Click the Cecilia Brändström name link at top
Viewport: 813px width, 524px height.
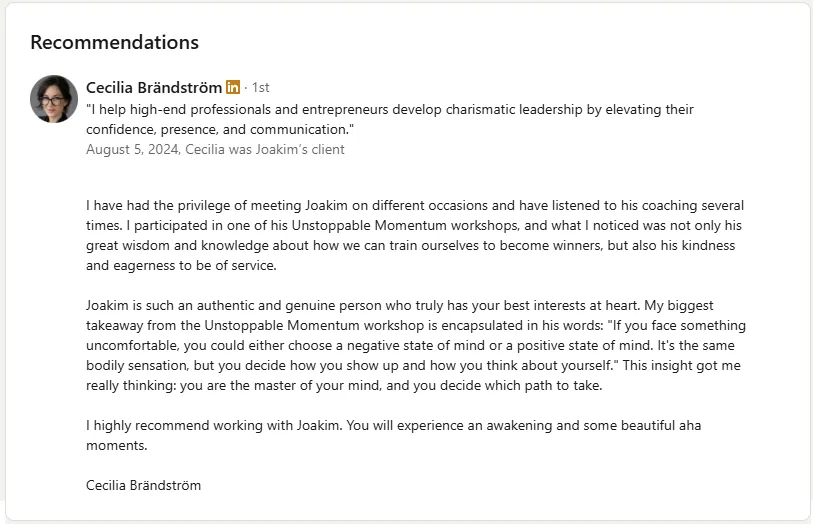coord(154,88)
